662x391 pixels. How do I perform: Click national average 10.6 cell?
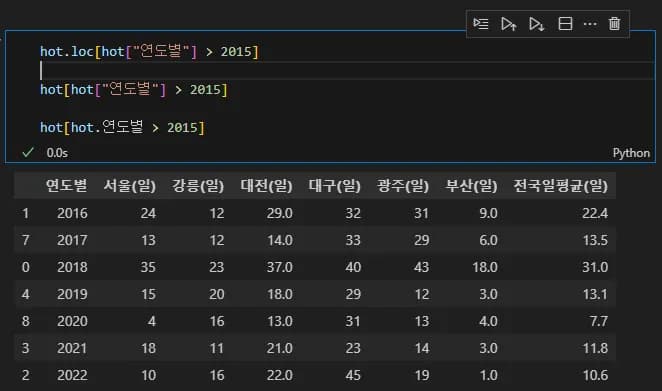[x=595, y=375]
